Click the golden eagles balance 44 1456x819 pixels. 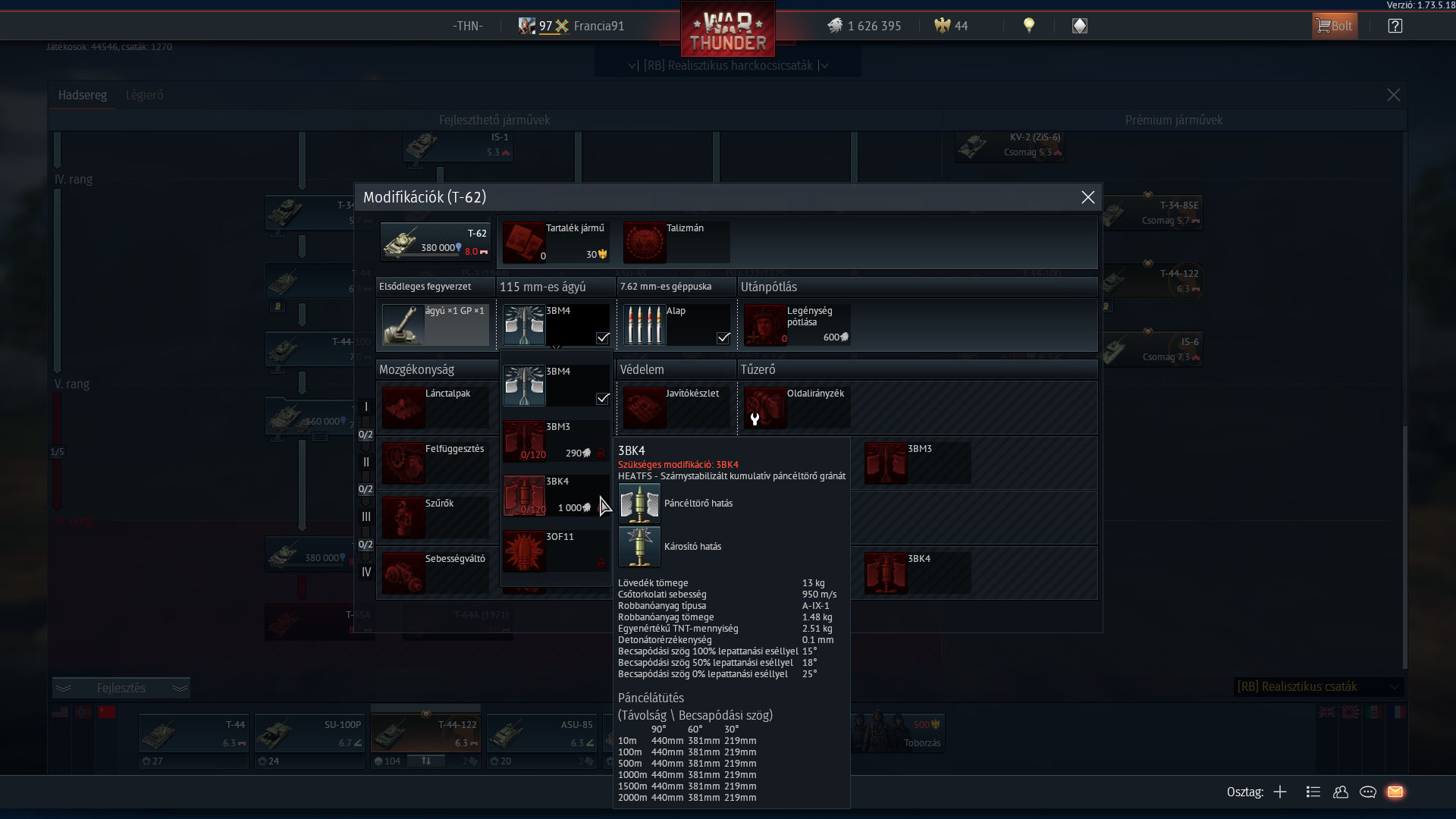pos(952,26)
